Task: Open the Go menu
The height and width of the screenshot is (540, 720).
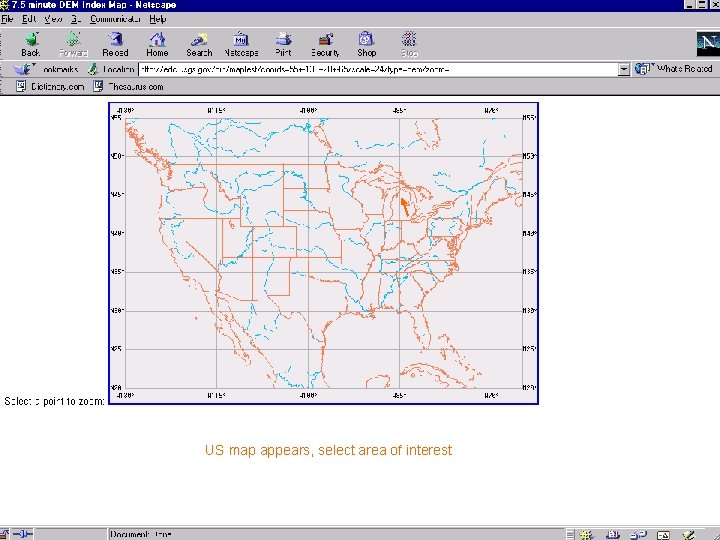Action: (x=76, y=19)
